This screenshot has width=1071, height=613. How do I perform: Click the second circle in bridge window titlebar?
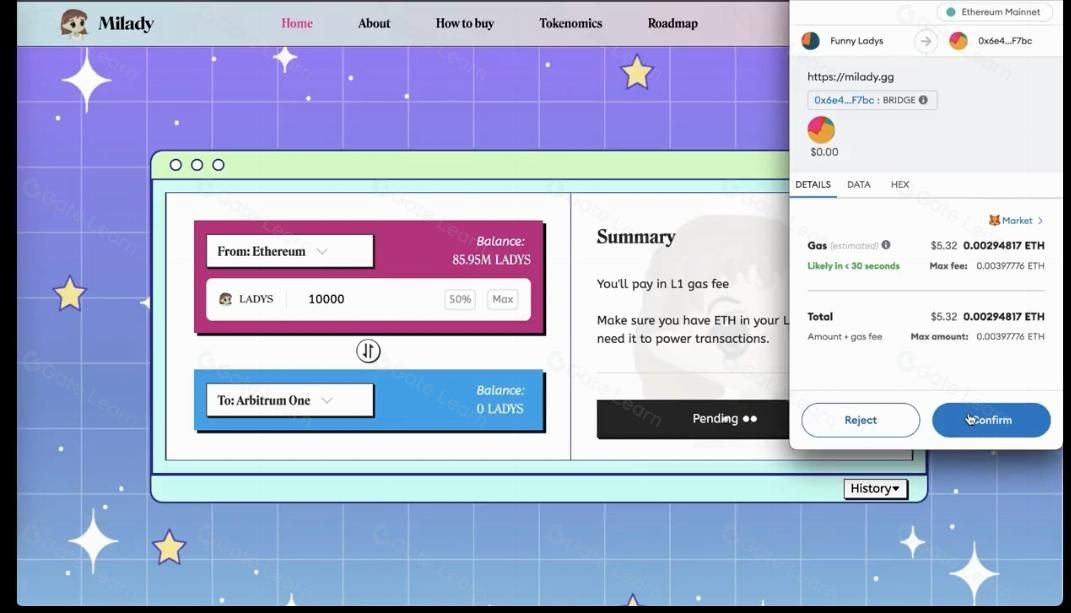click(x=197, y=165)
